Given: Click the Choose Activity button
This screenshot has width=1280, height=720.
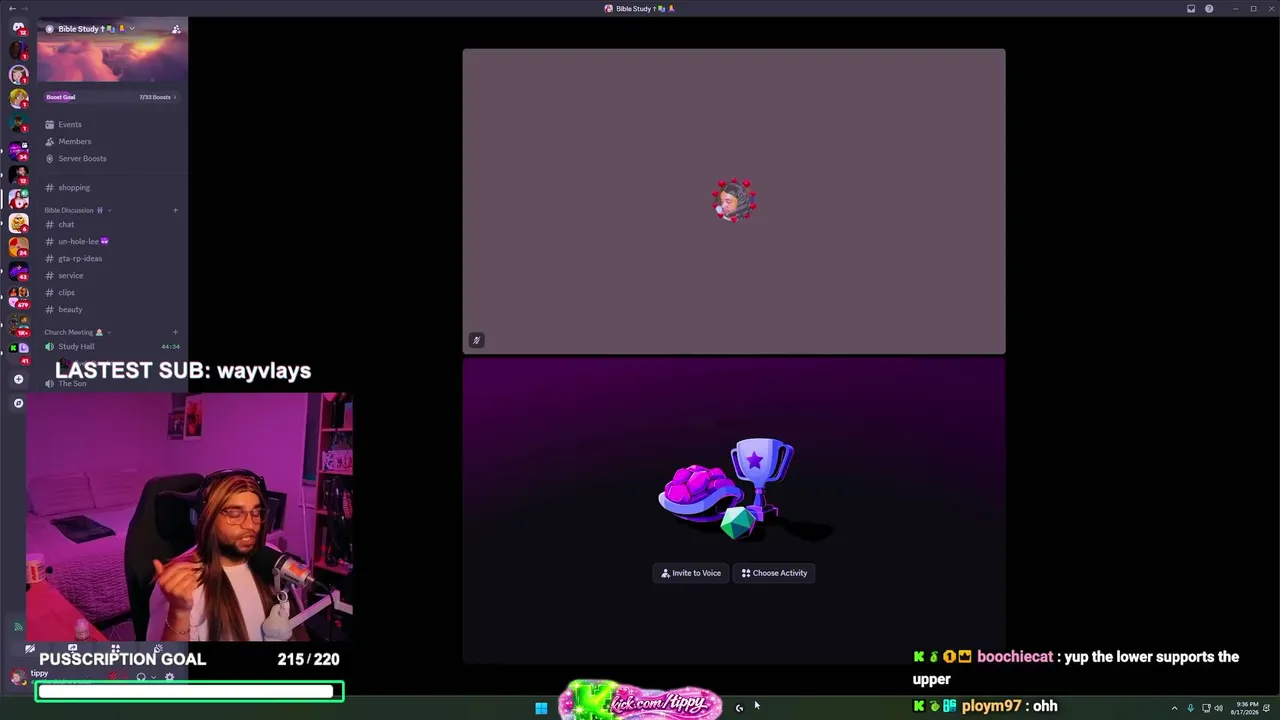Looking at the screenshot, I should tap(774, 573).
